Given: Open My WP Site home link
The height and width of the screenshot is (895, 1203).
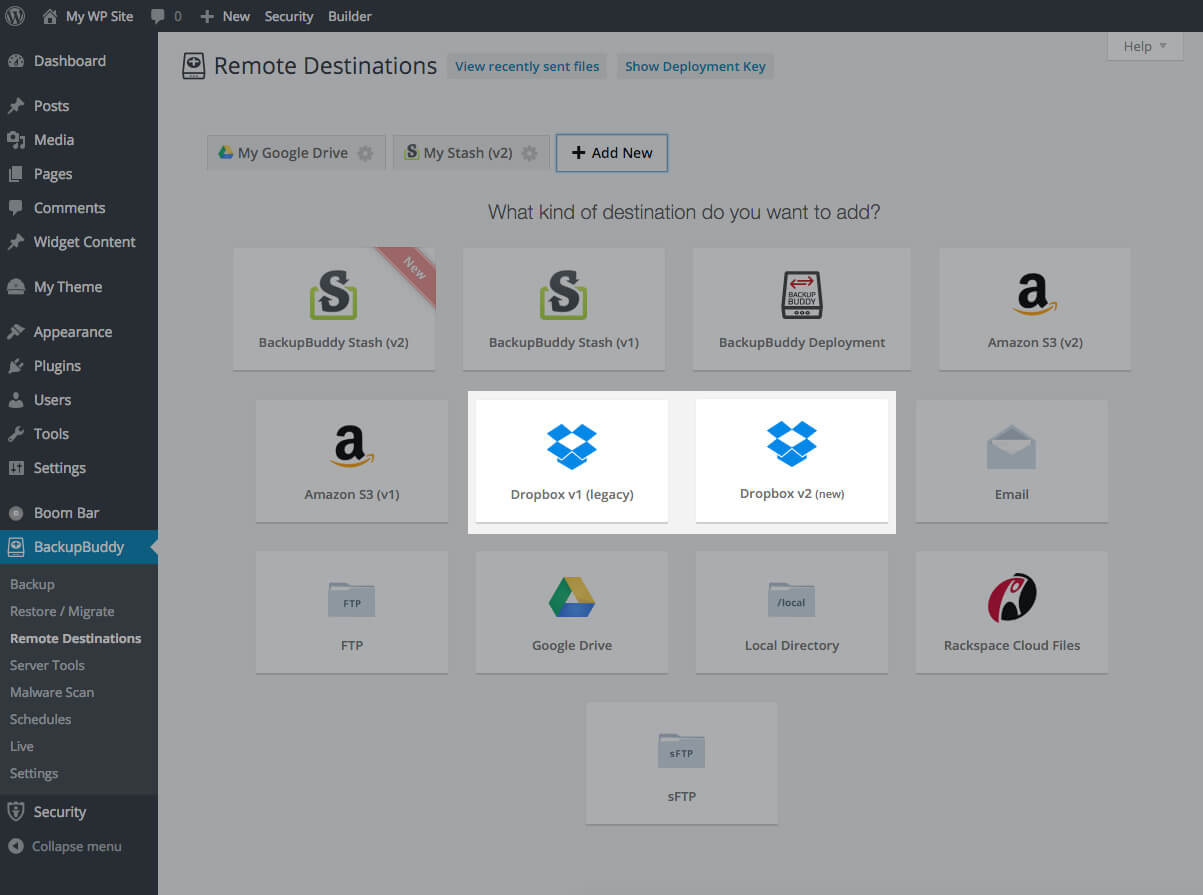Looking at the screenshot, I should 88,16.
